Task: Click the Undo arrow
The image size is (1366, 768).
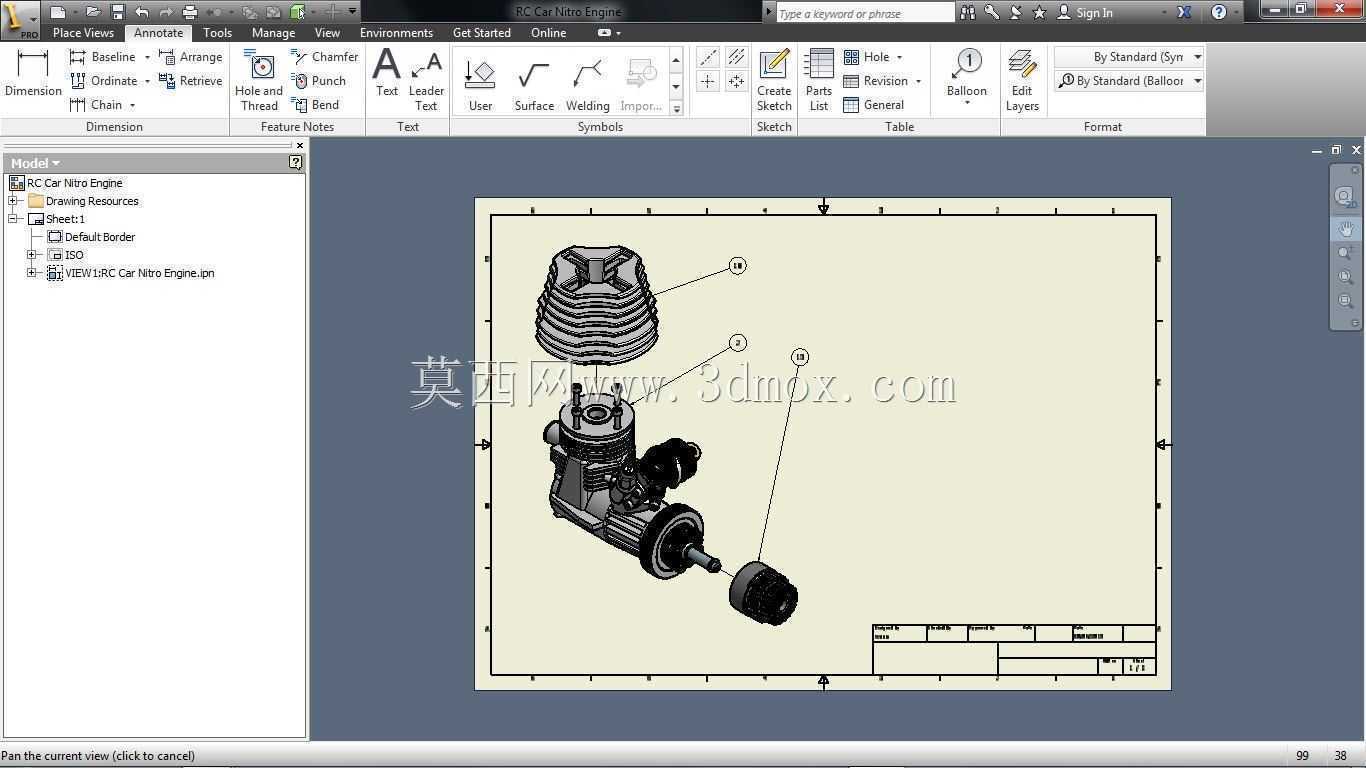Action: click(x=142, y=12)
